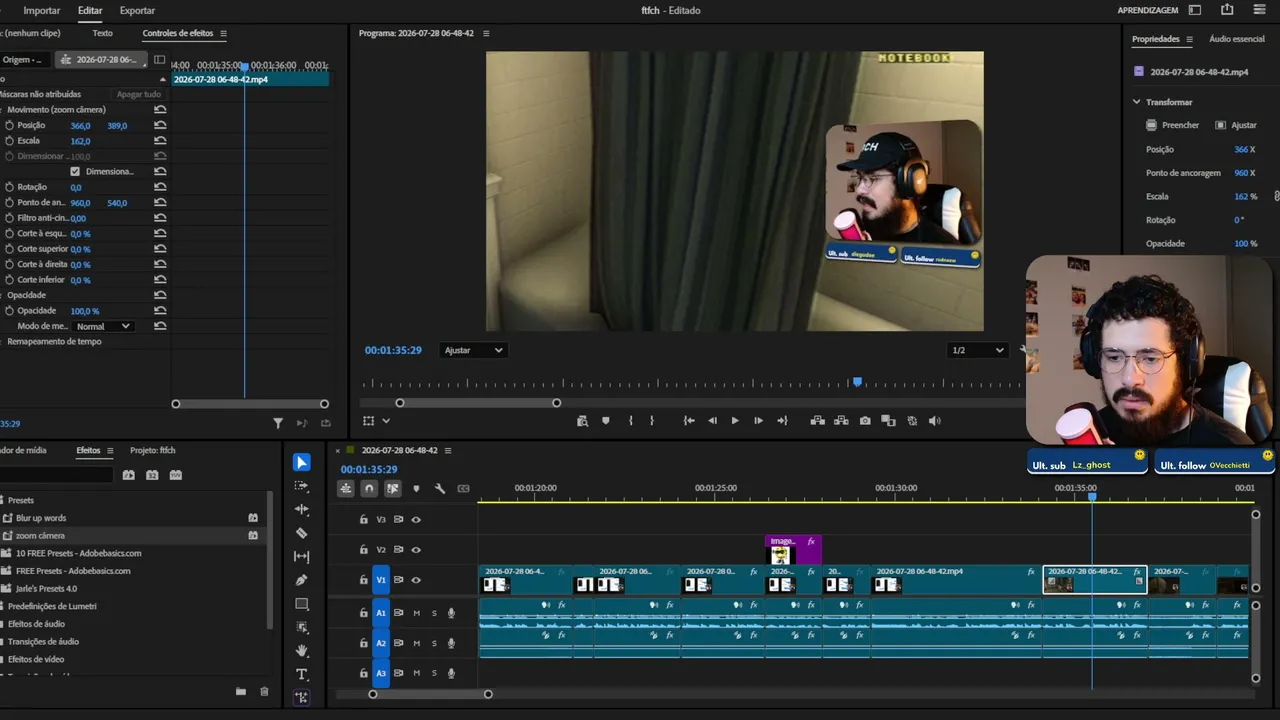Open timeline sequence panel menu

(448, 450)
